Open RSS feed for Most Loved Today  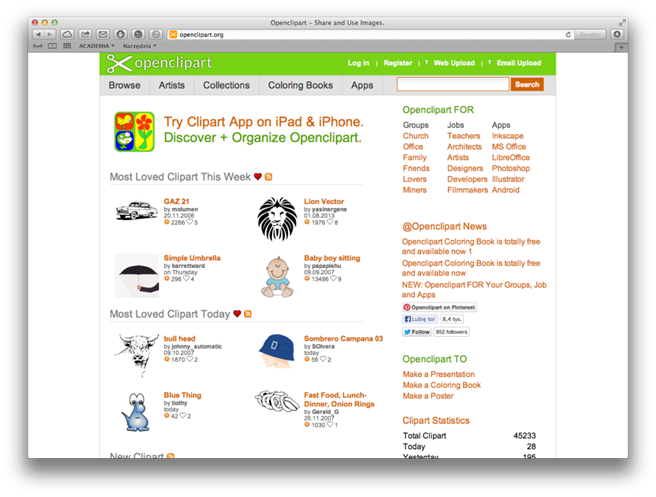(248, 314)
